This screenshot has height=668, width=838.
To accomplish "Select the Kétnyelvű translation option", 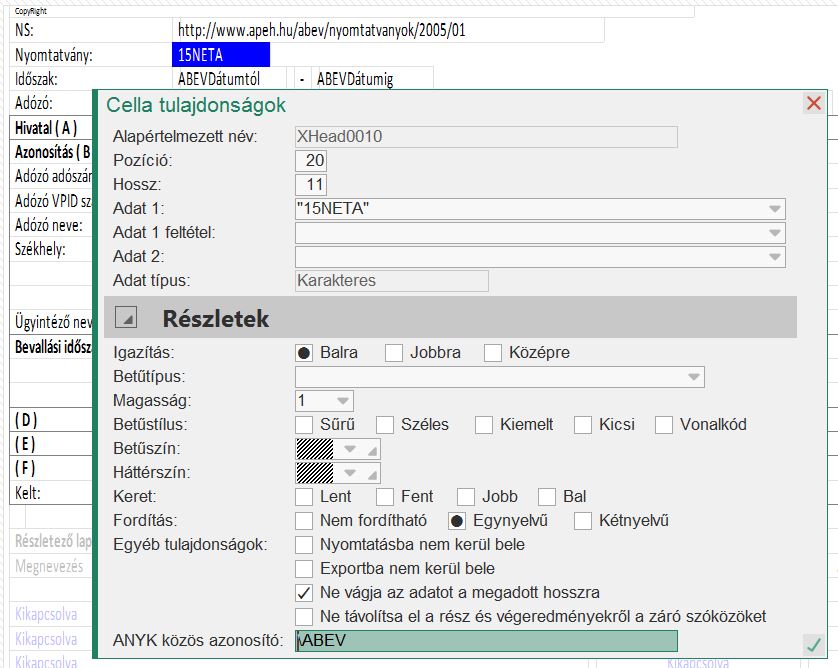I will pyautogui.click(x=583, y=521).
